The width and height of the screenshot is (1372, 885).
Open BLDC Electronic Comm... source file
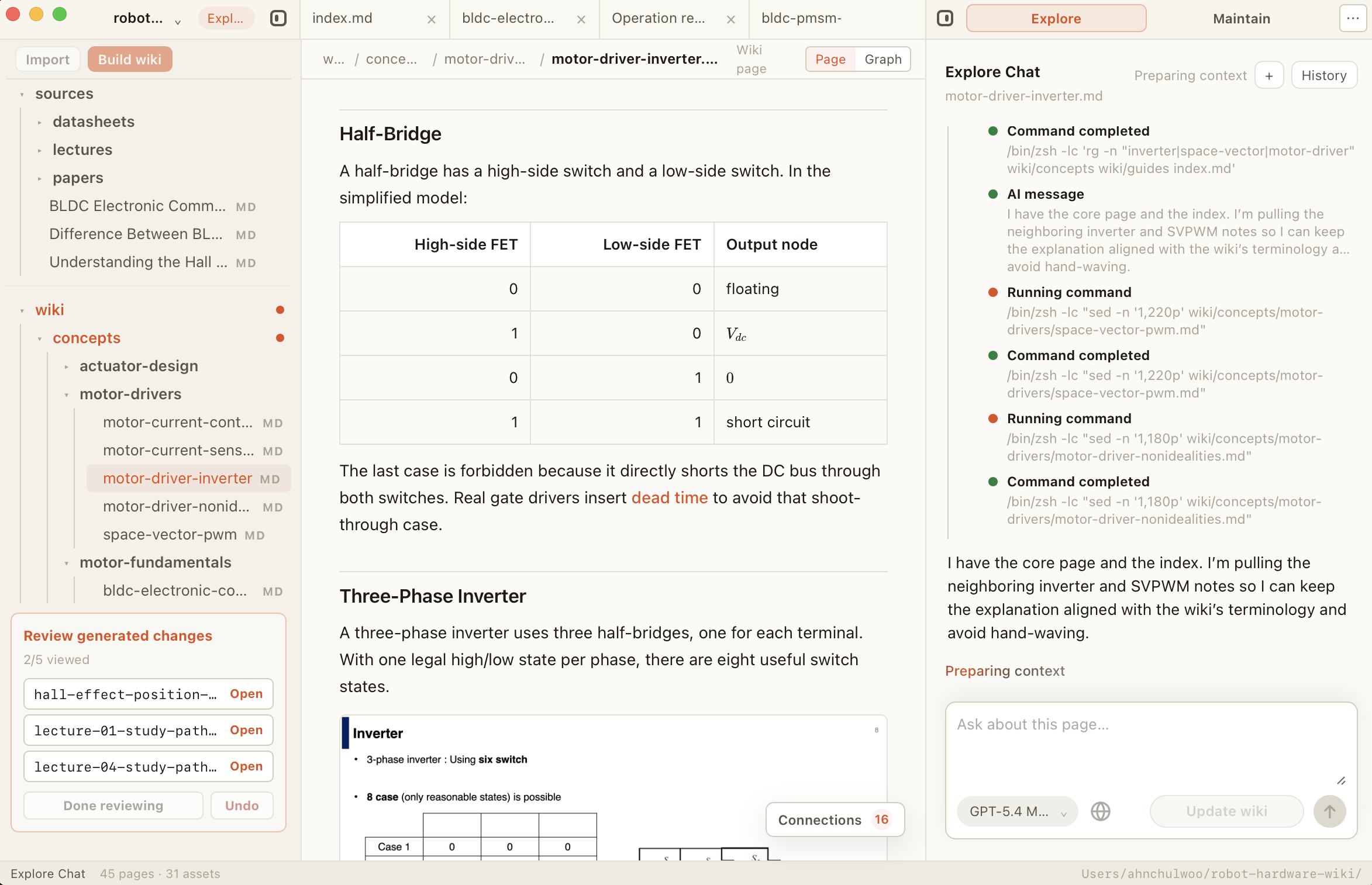pyautogui.click(x=153, y=206)
